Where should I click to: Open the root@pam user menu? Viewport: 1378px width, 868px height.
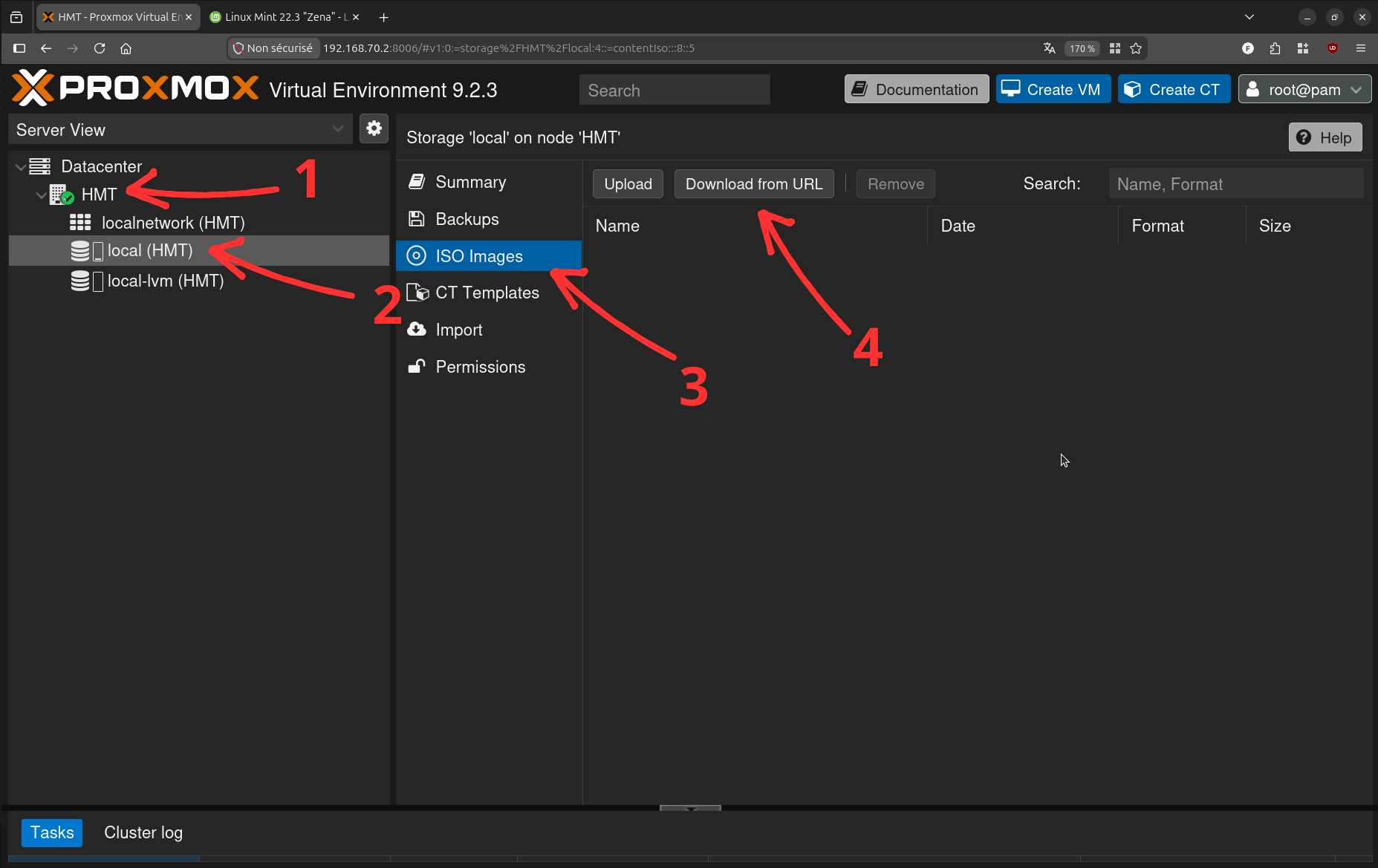(1304, 89)
